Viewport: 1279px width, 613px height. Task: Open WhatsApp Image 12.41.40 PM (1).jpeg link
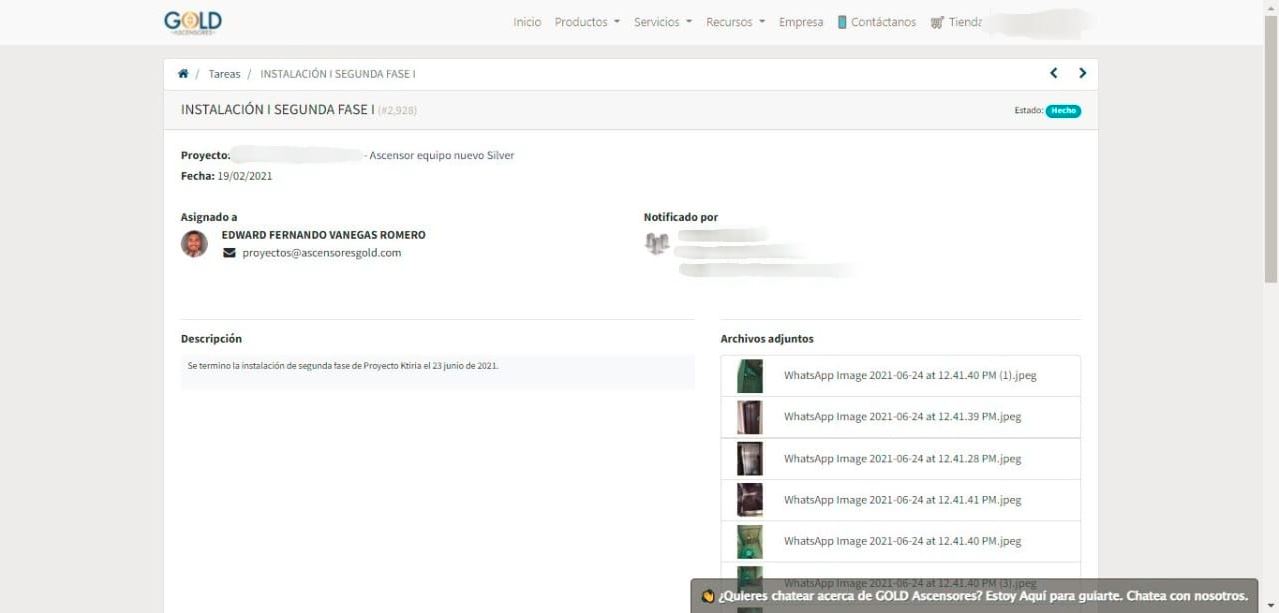[x=910, y=376]
